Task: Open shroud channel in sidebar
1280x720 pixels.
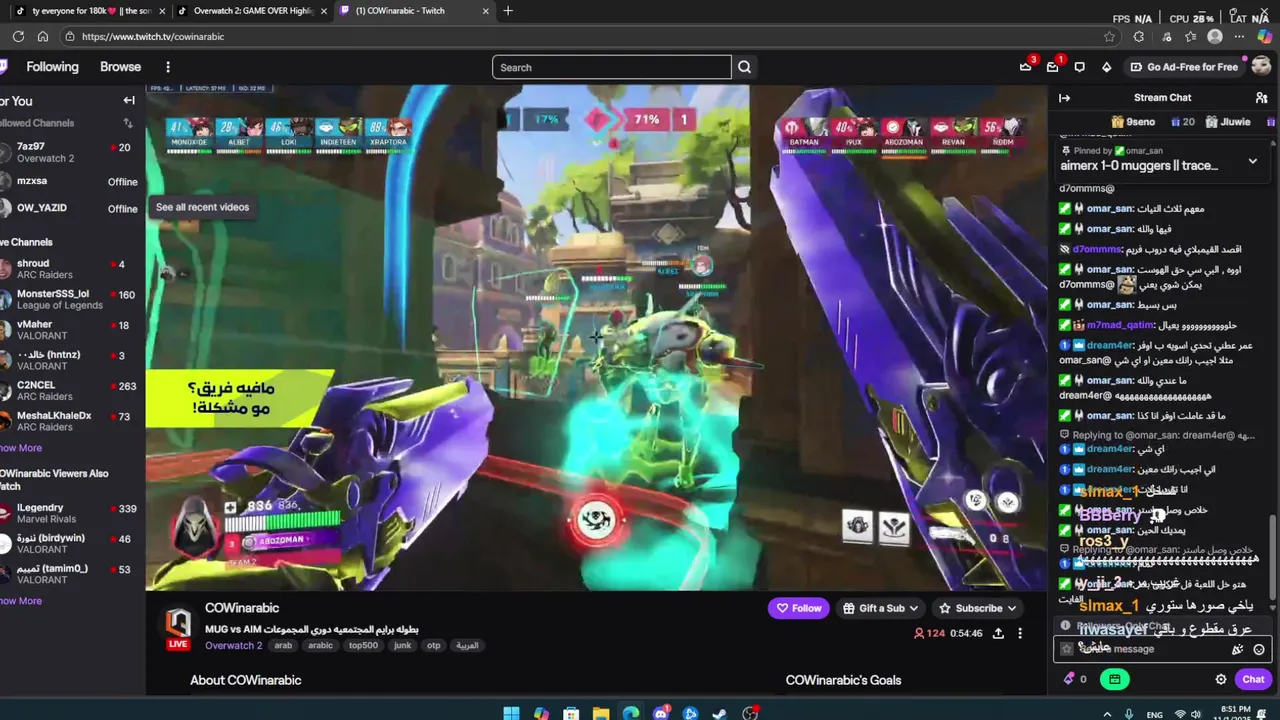Action: tap(70, 269)
